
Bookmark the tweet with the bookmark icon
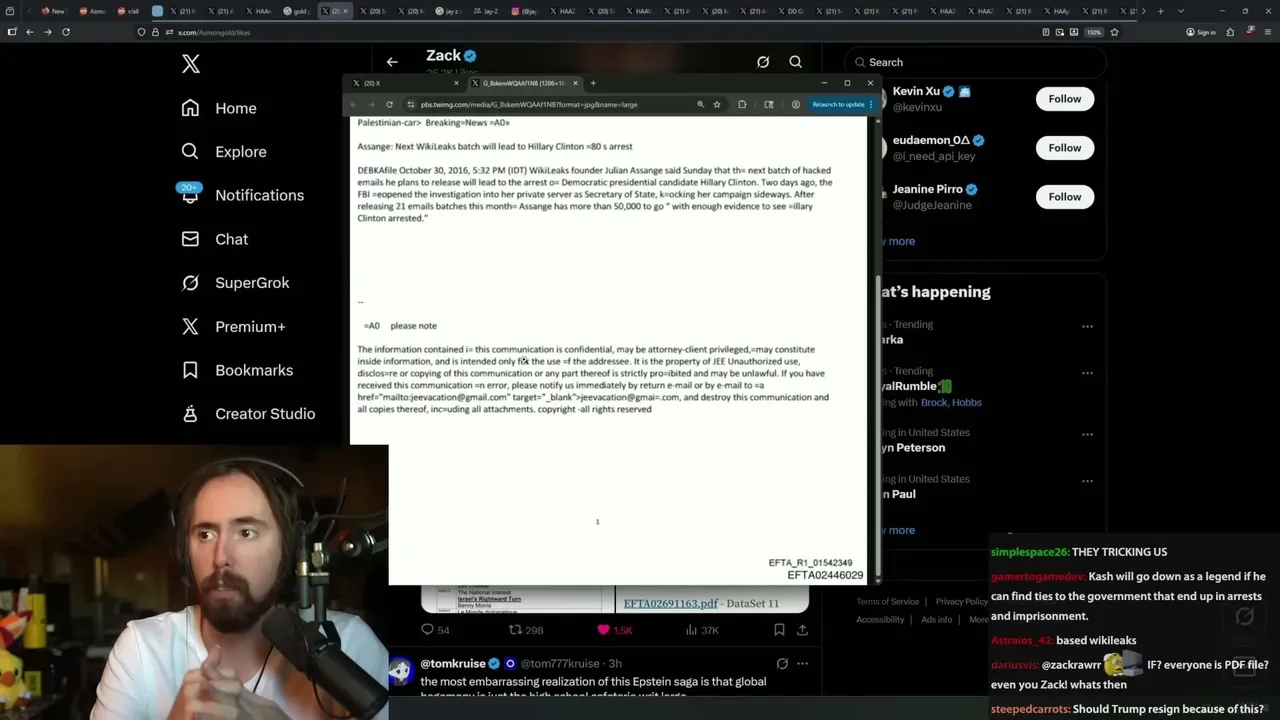coord(779,630)
